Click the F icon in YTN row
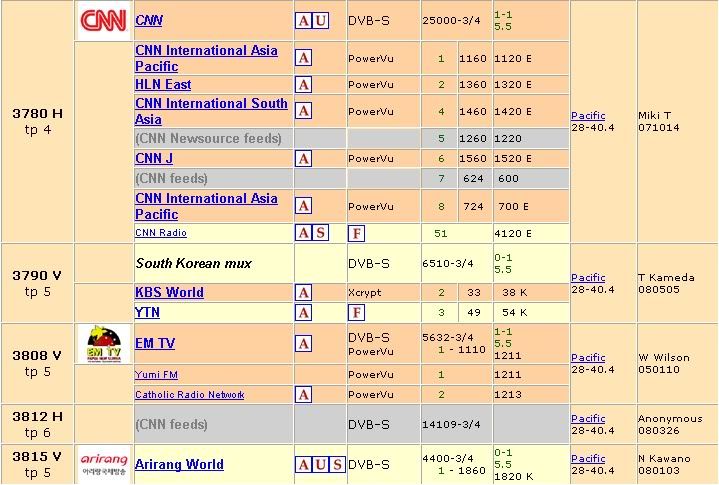 pyautogui.click(x=356, y=313)
